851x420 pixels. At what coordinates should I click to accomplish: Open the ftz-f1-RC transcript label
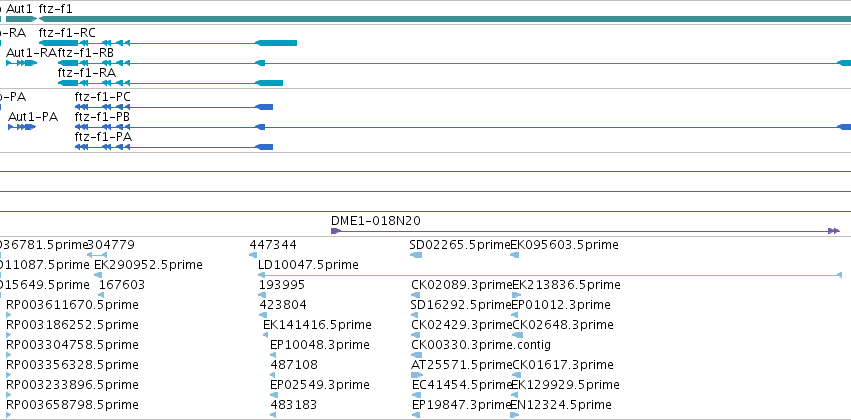pyautogui.click(x=67, y=33)
